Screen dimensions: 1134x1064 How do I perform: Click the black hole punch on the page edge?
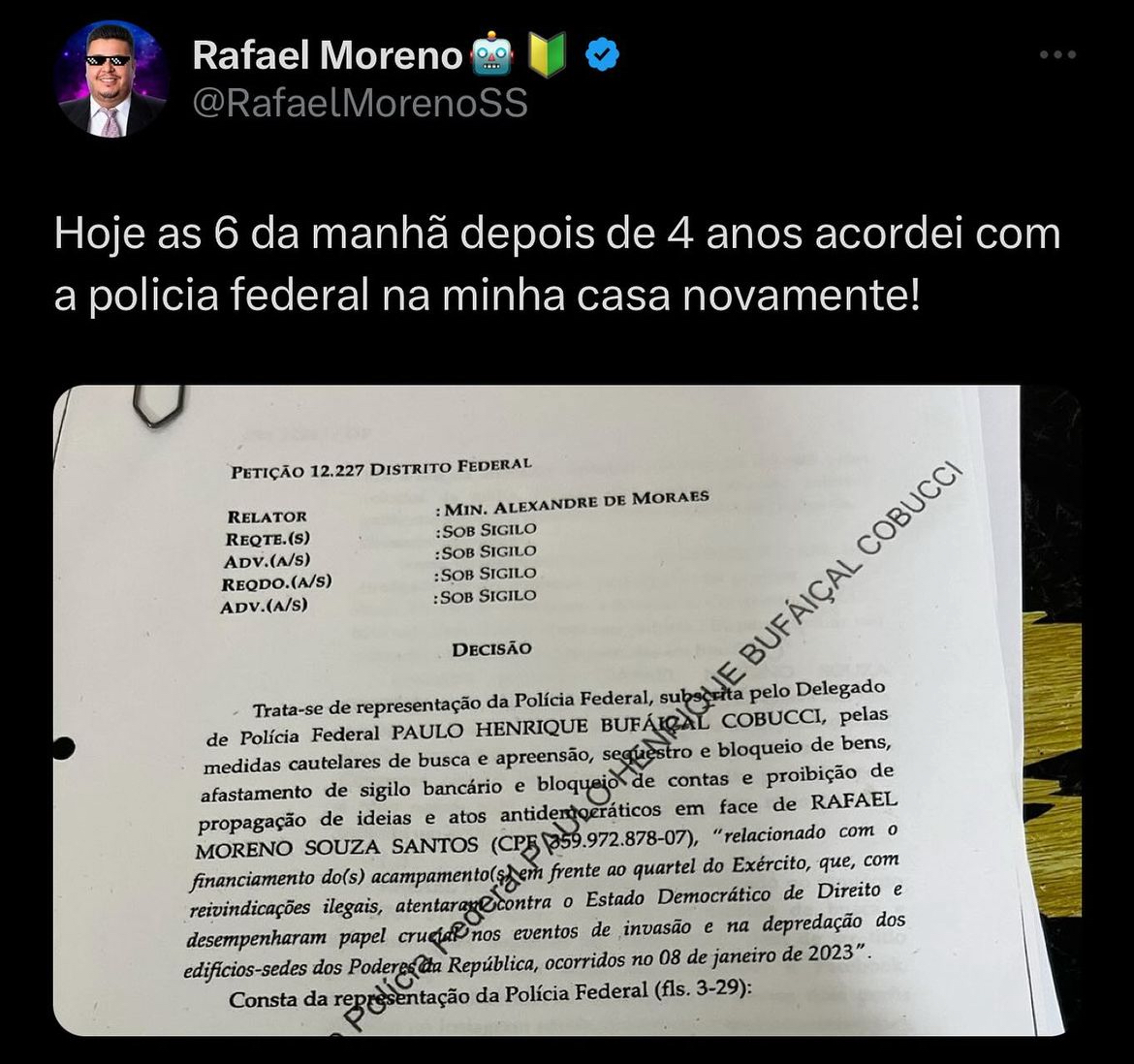click(64, 749)
